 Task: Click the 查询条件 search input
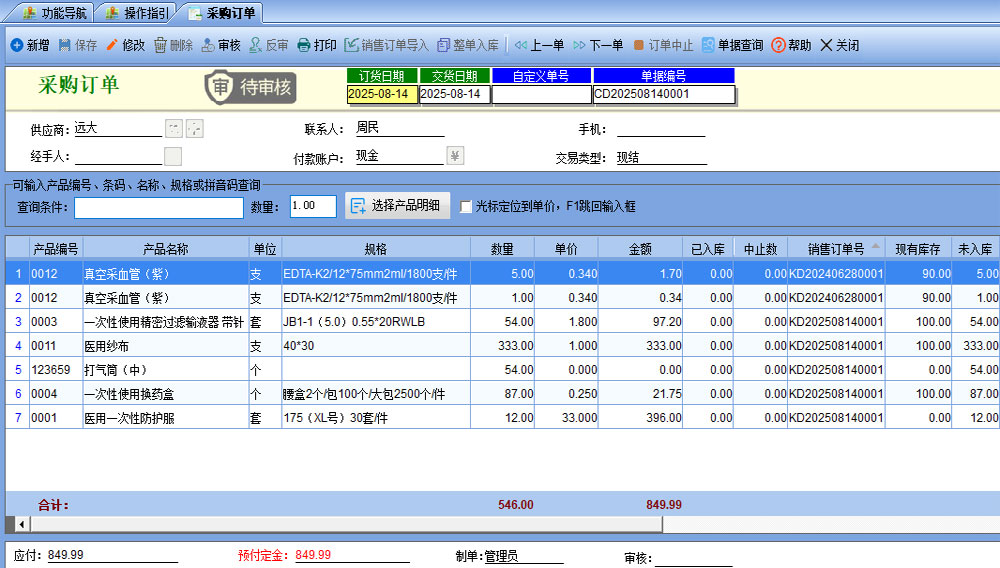[159, 207]
